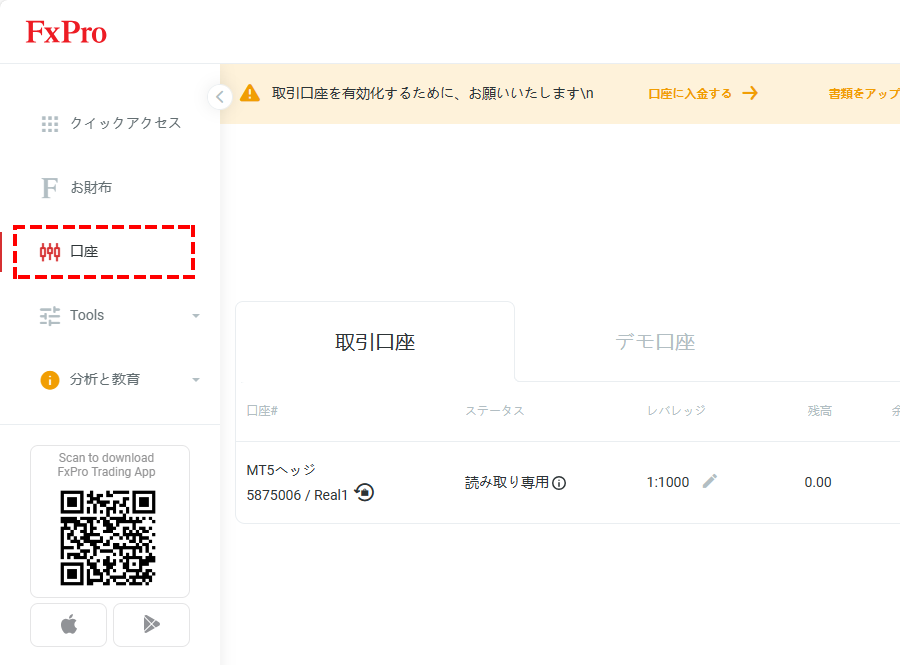Click the QR code image

point(108,538)
